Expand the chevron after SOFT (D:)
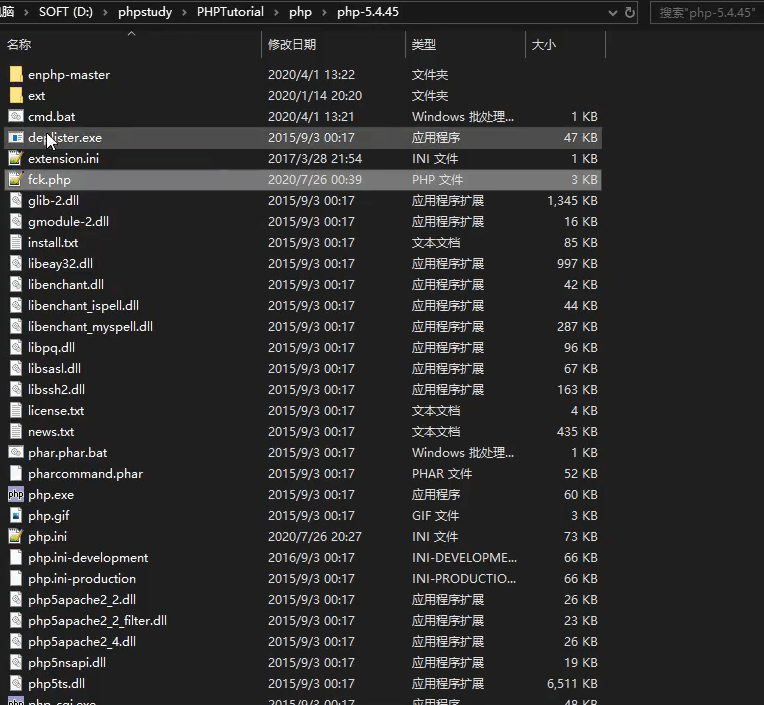This screenshot has width=764, height=705. point(105,12)
